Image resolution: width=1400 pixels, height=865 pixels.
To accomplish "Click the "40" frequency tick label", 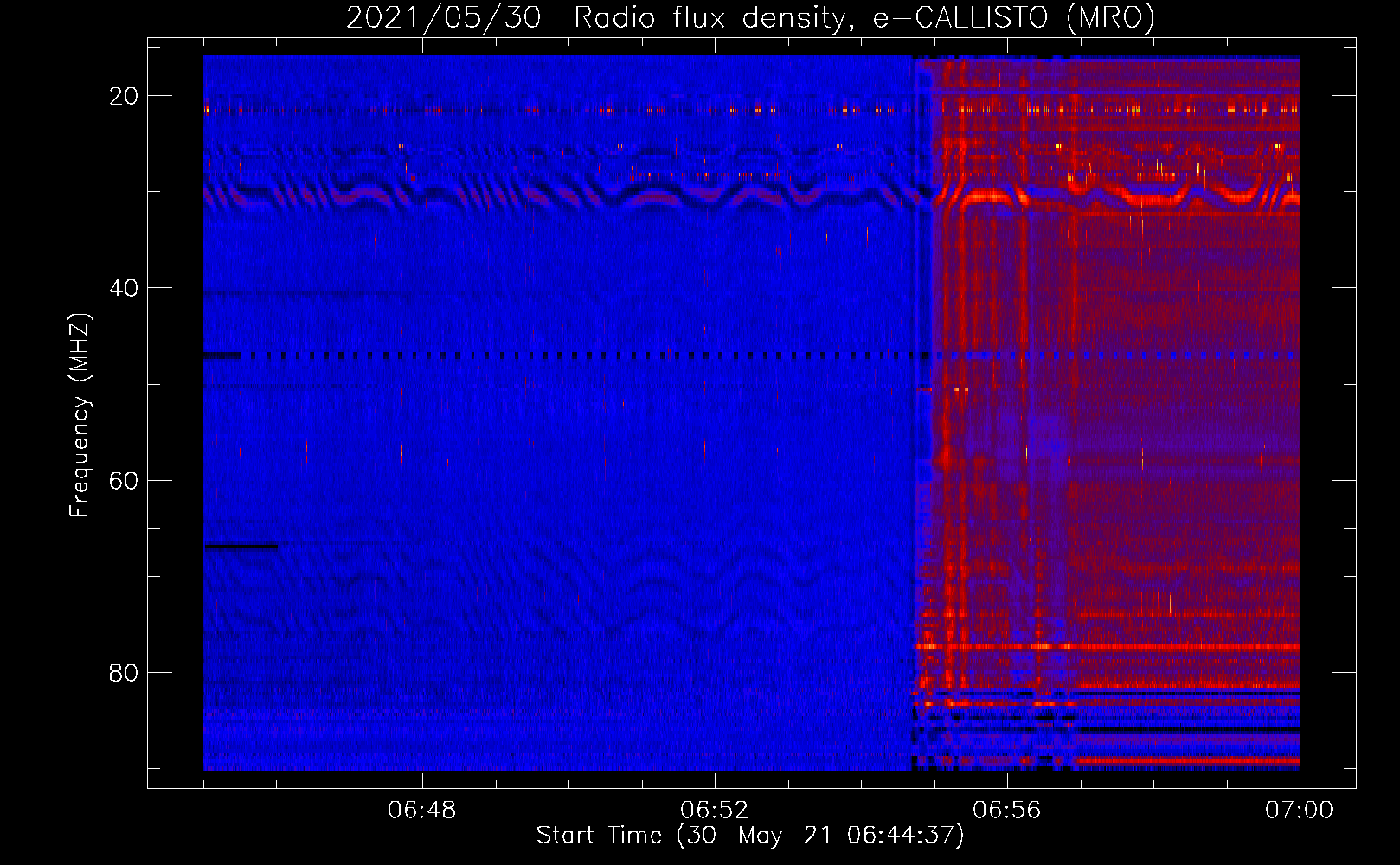I will pos(124,288).
